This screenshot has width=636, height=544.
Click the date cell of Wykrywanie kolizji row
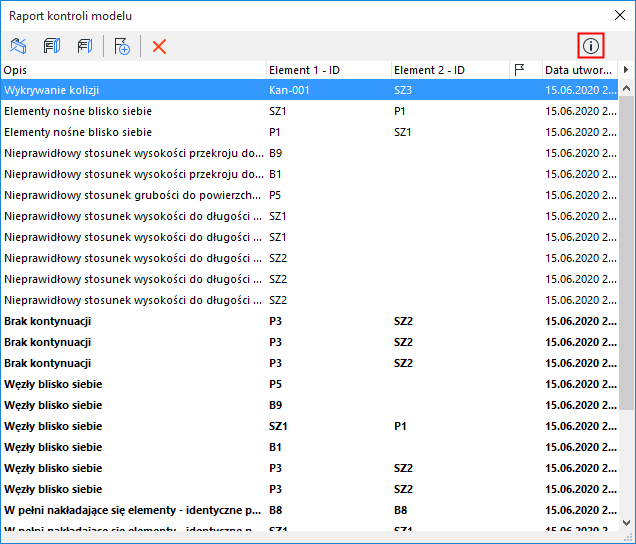[x=580, y=90]
